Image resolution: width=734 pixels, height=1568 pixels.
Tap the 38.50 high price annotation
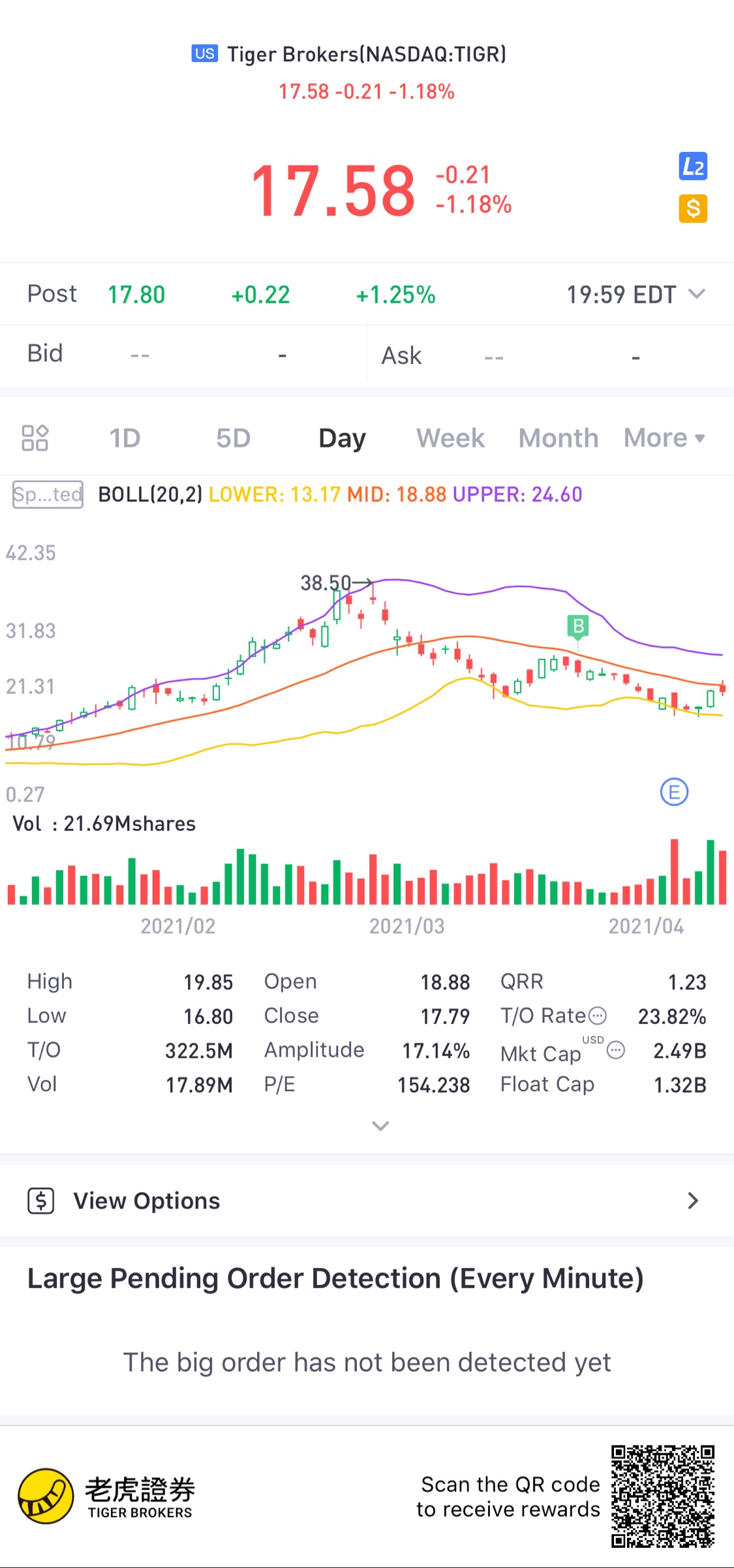point(326,582)
